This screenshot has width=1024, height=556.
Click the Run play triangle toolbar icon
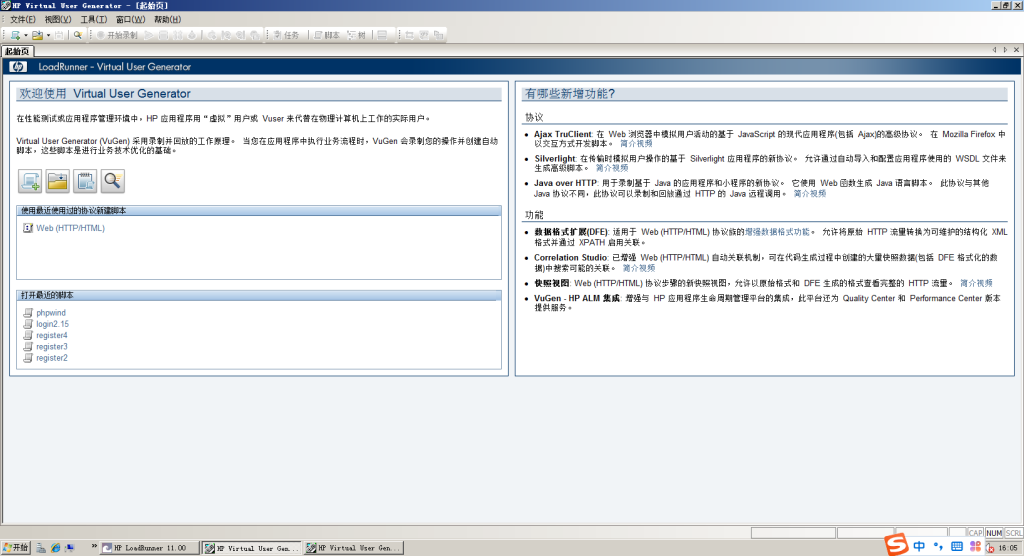[x=149, y=35]
